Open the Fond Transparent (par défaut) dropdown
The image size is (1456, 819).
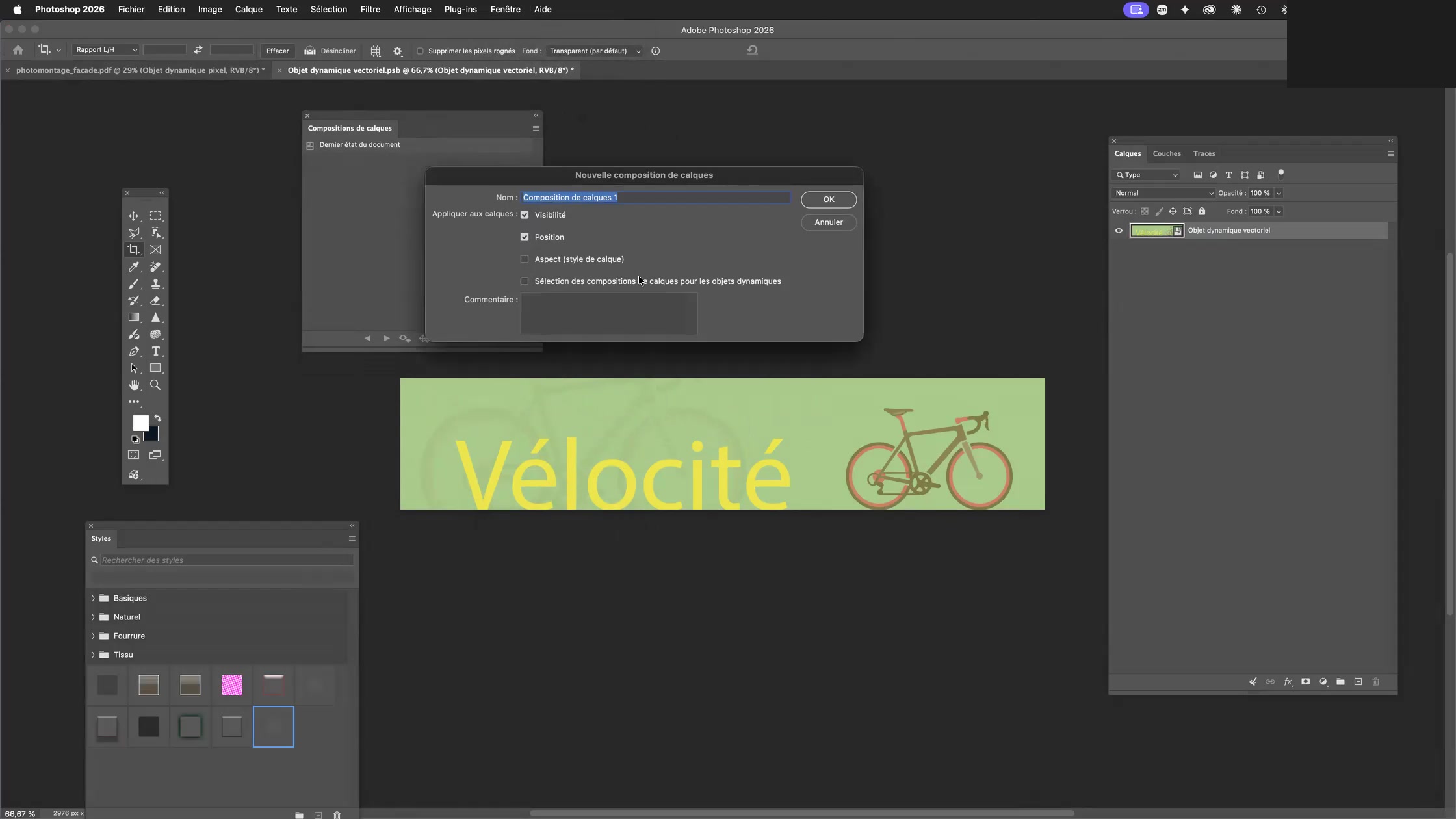click(593, 51)
